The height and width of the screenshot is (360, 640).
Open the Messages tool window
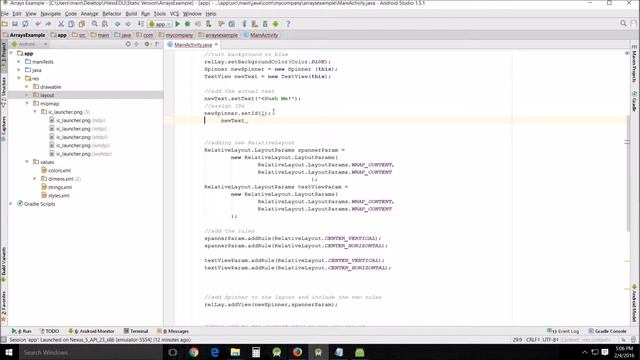173,331
